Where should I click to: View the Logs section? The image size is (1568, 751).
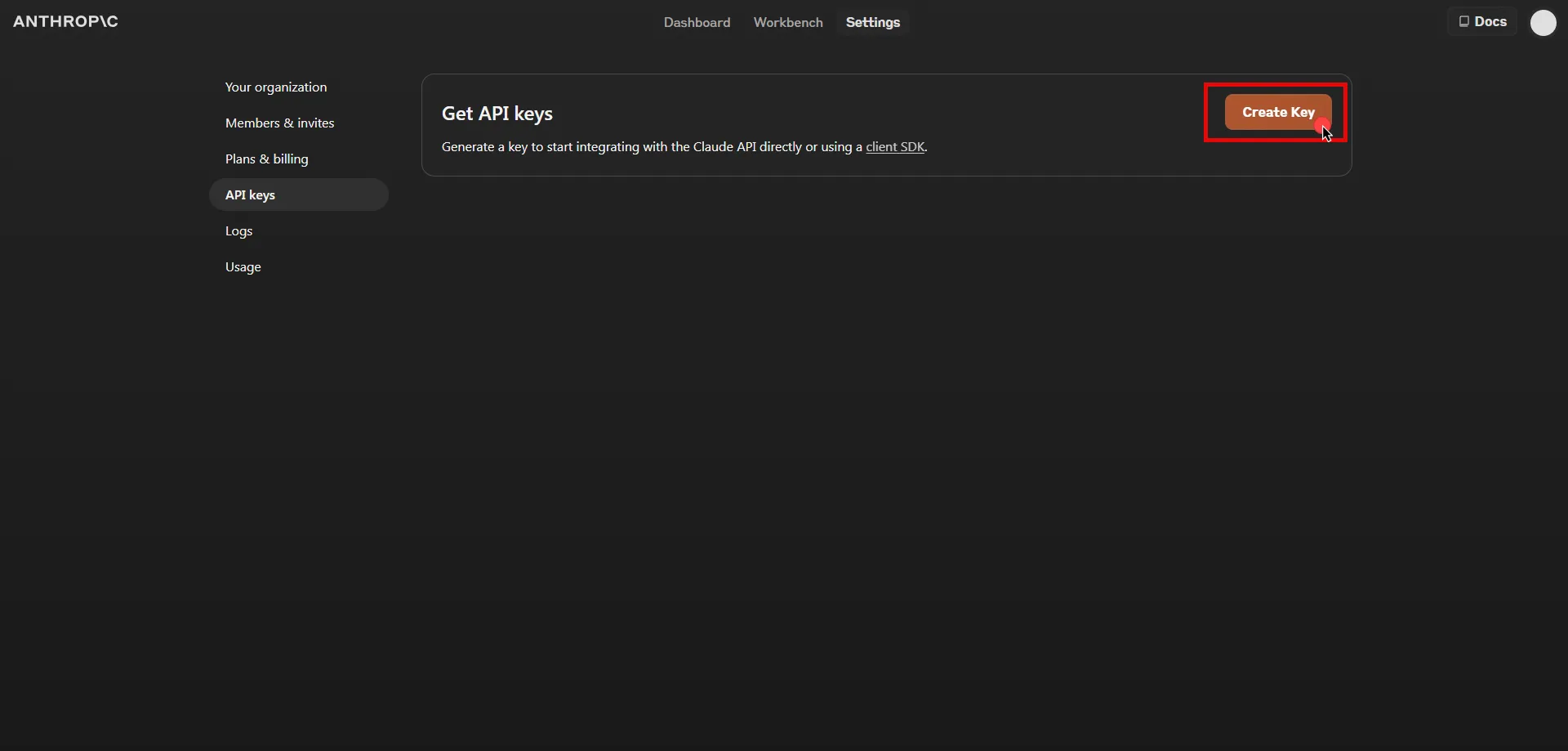point(238,230)
